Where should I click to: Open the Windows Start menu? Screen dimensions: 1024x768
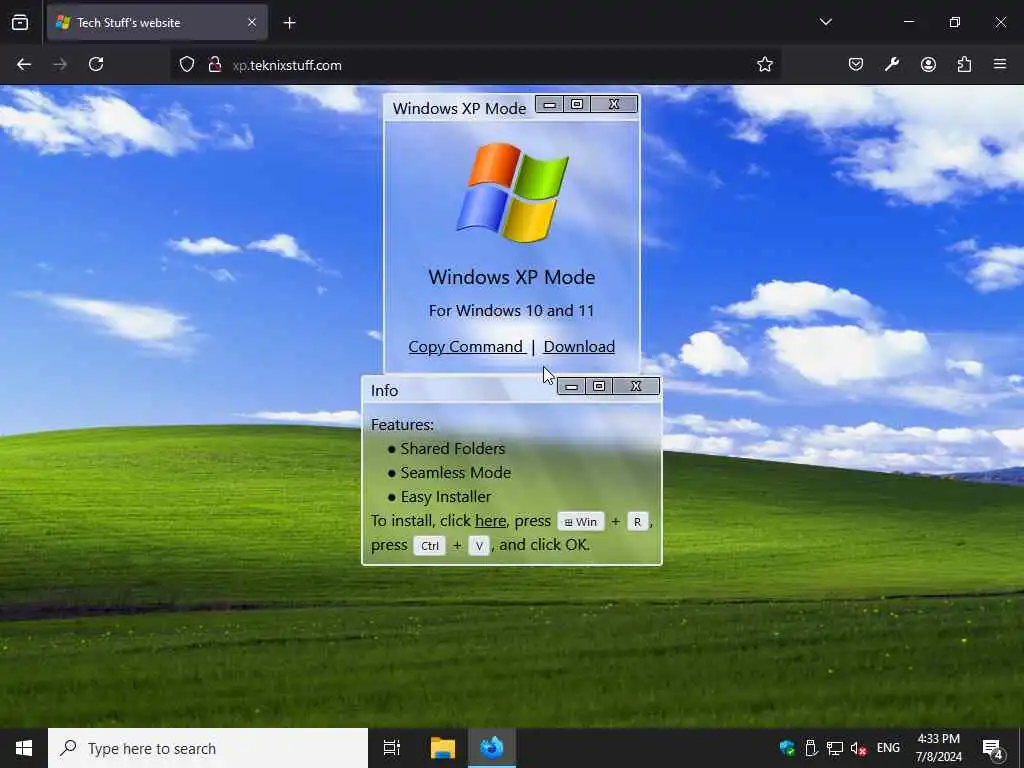24,748
